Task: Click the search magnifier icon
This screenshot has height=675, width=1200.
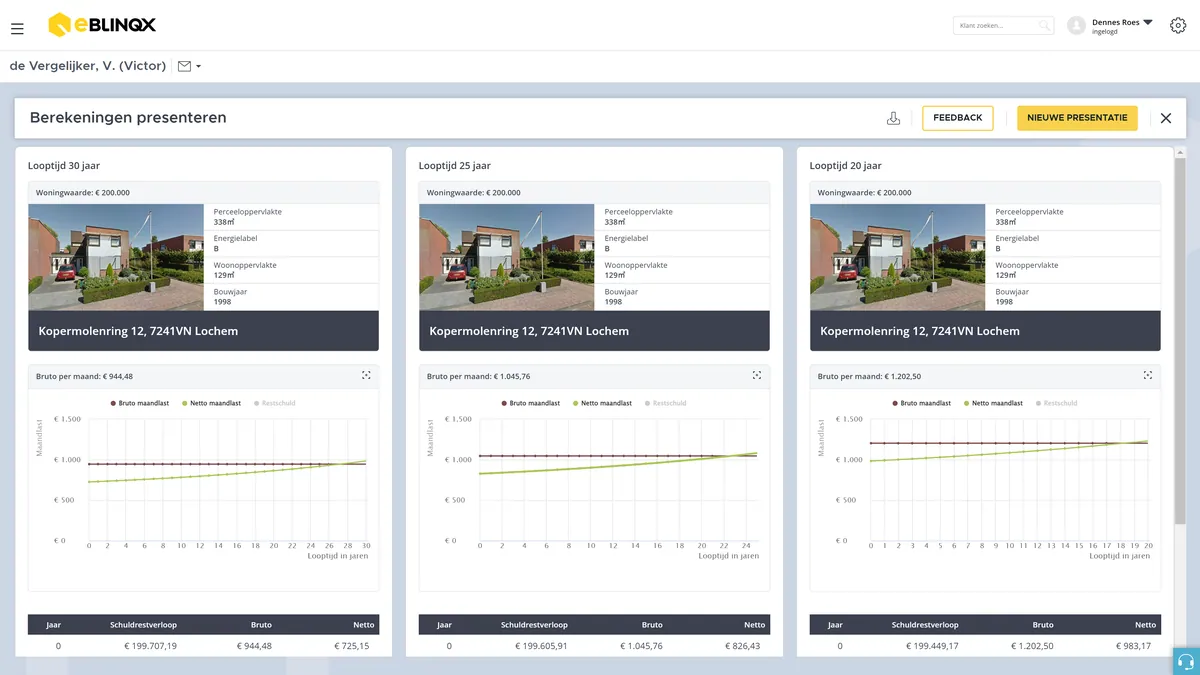Action: [x=1043, y=25]
